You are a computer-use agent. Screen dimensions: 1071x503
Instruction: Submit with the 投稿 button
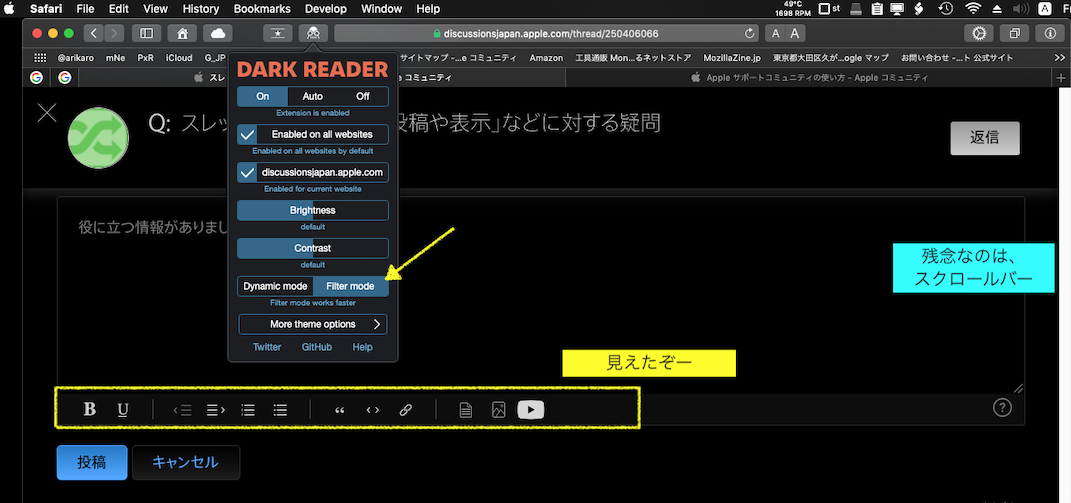(92, 463)
